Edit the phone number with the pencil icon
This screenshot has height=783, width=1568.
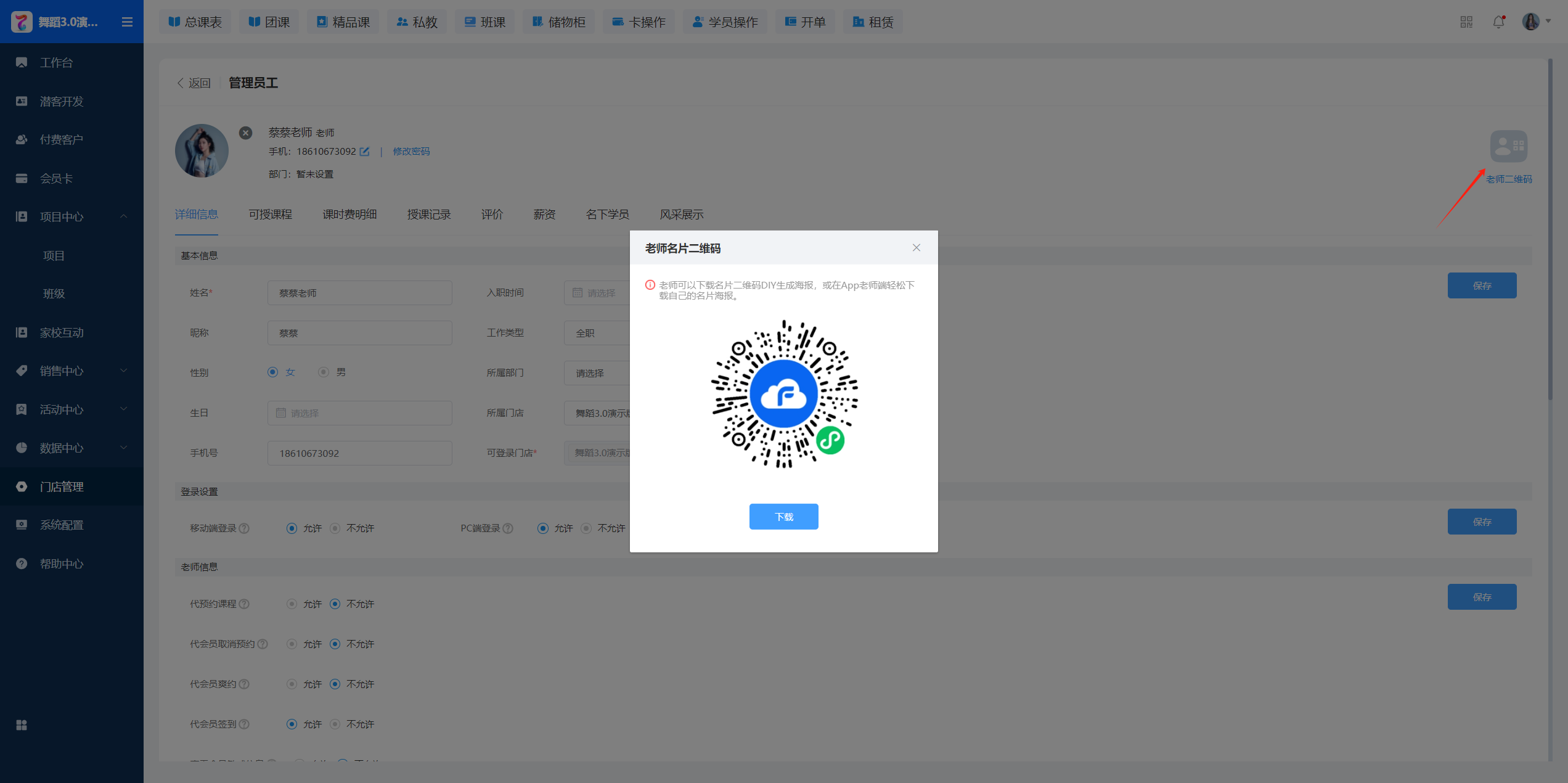pos(364,152)
